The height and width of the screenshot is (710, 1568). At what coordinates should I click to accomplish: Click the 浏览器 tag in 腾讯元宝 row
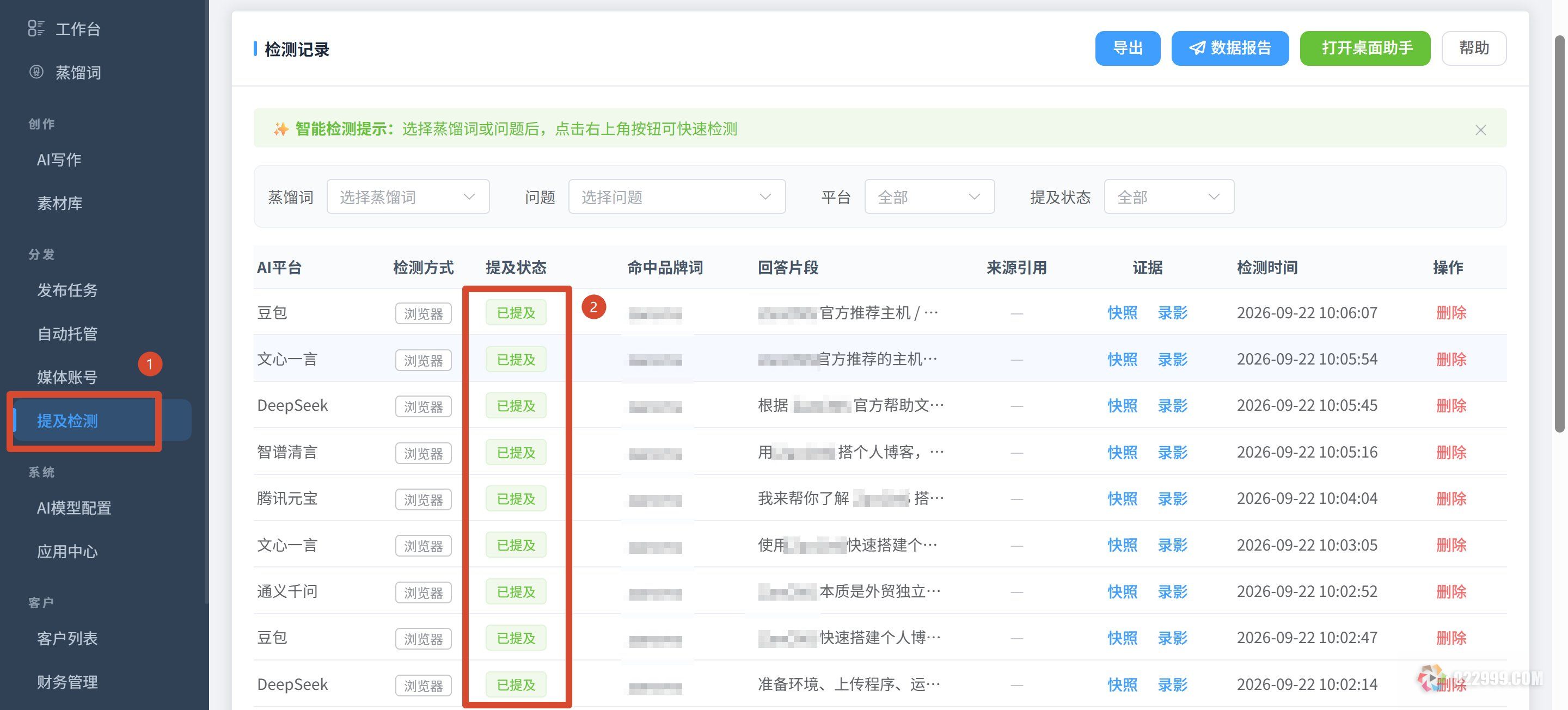point(423,499)
